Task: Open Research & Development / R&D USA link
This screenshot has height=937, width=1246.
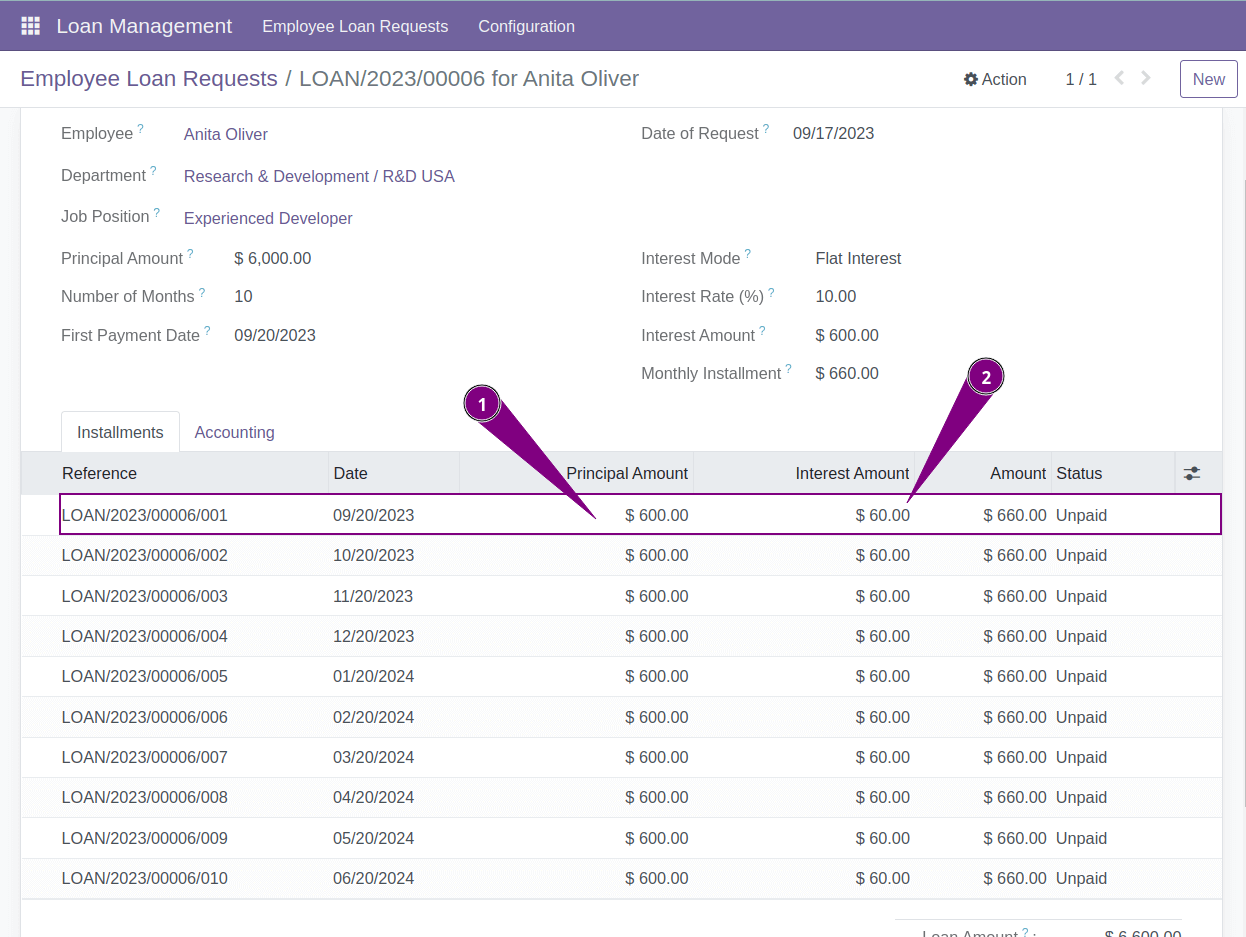Action: [x=319, y=176]
